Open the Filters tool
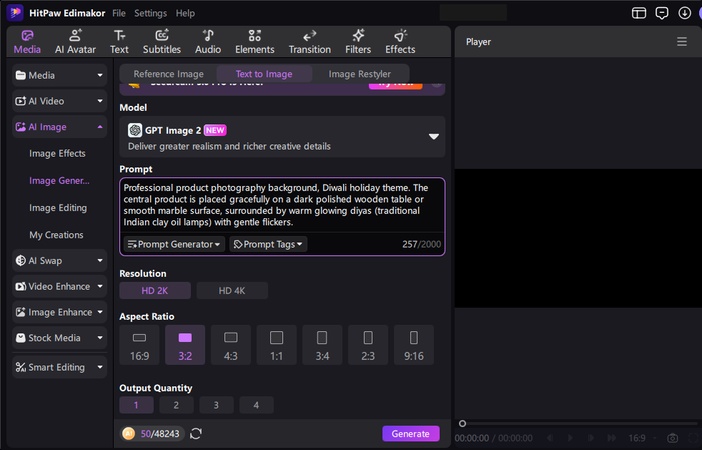The height and width of the screenshot is (450, 702). pyautogui.click(x=358, y=42)
